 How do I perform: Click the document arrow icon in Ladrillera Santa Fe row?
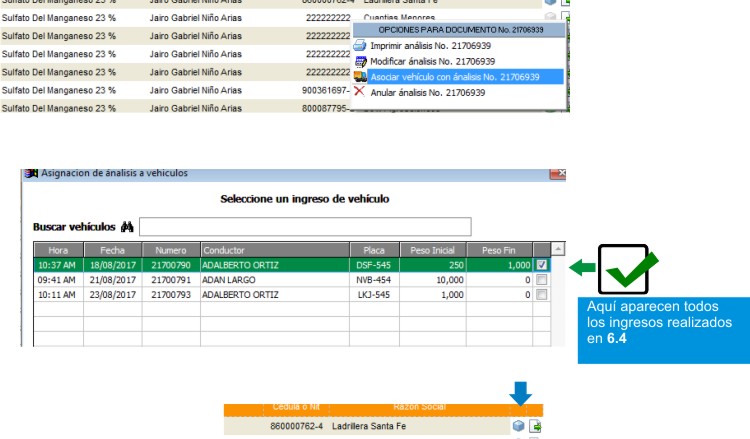[x=535, y=426]
